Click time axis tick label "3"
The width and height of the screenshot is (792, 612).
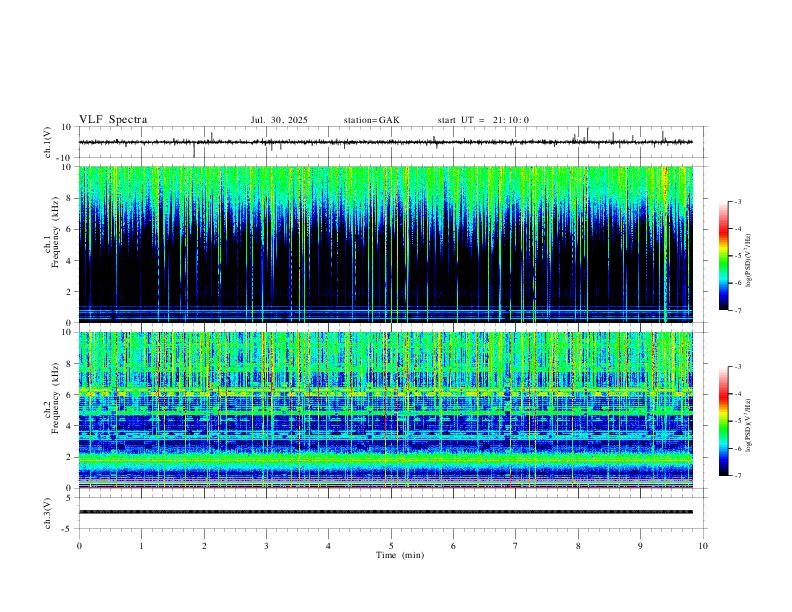(266, 546)
